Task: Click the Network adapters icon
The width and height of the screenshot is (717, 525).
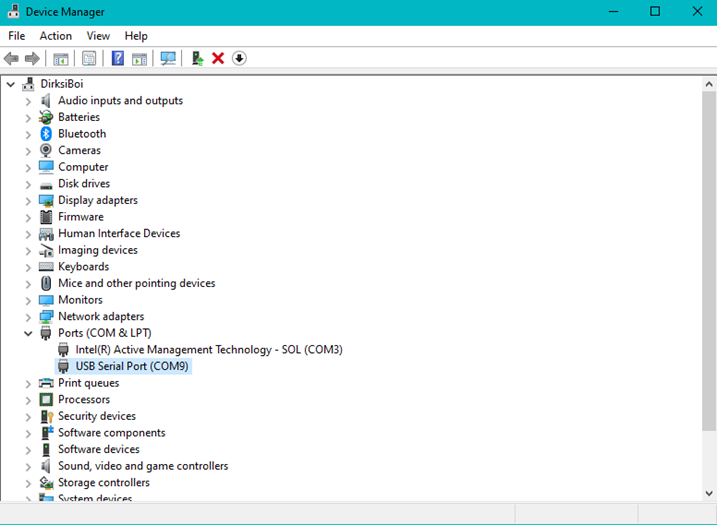Action: 46,316
